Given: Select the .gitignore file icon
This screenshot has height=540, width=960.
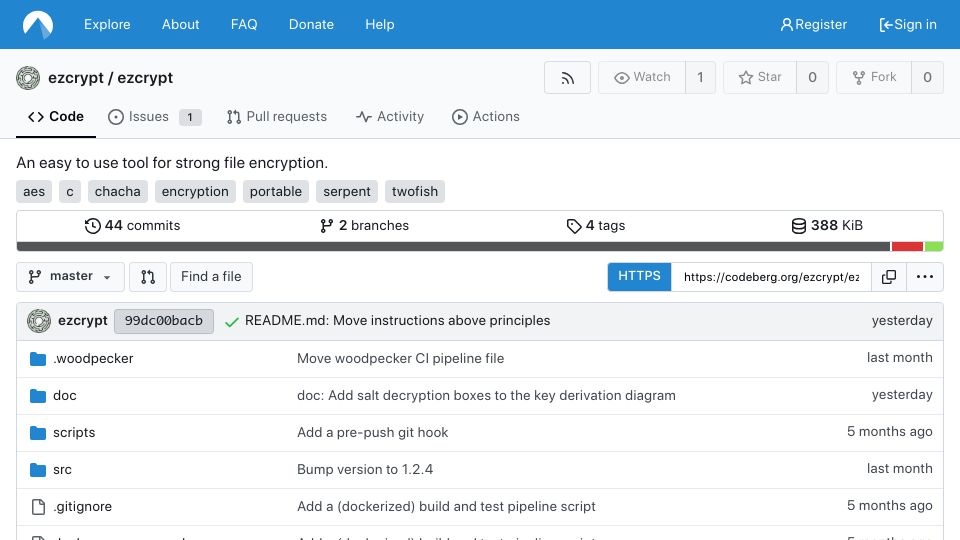Looking at the screenshot, I should coord(38,507).
